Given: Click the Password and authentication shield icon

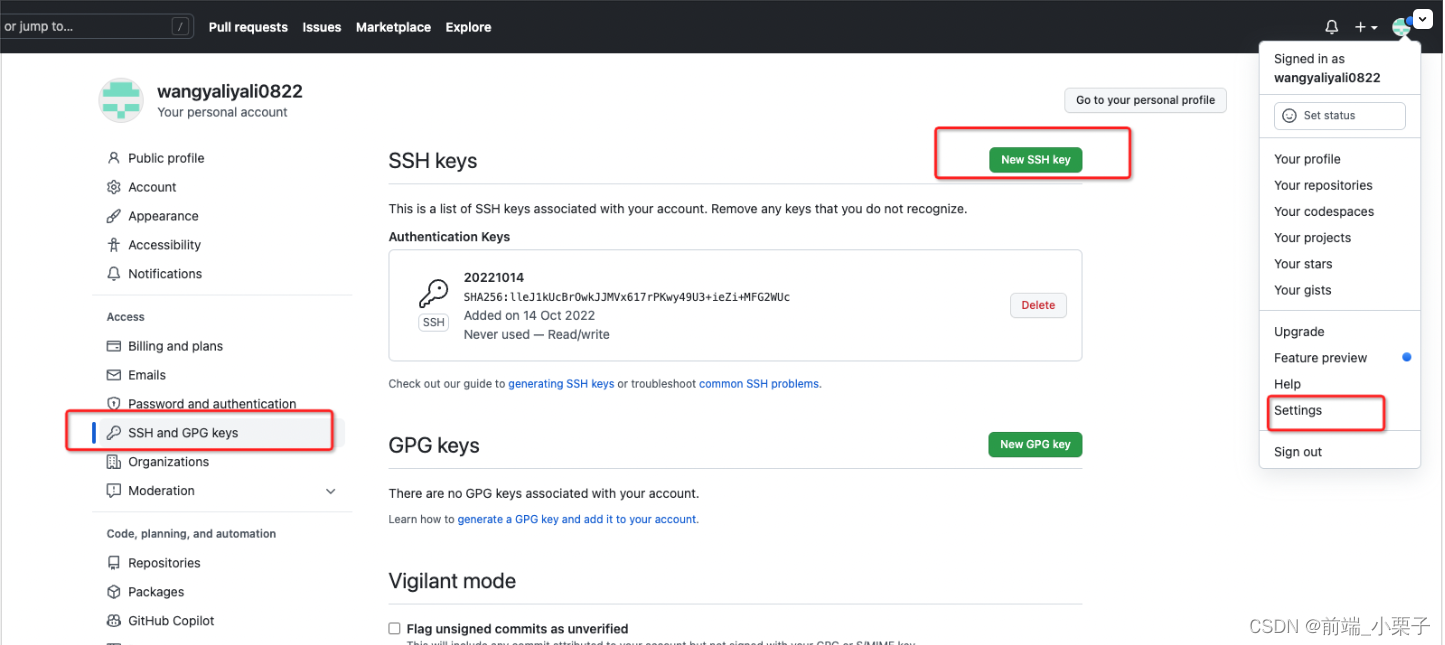Looking at the screenshot, I should coord(114,404).
